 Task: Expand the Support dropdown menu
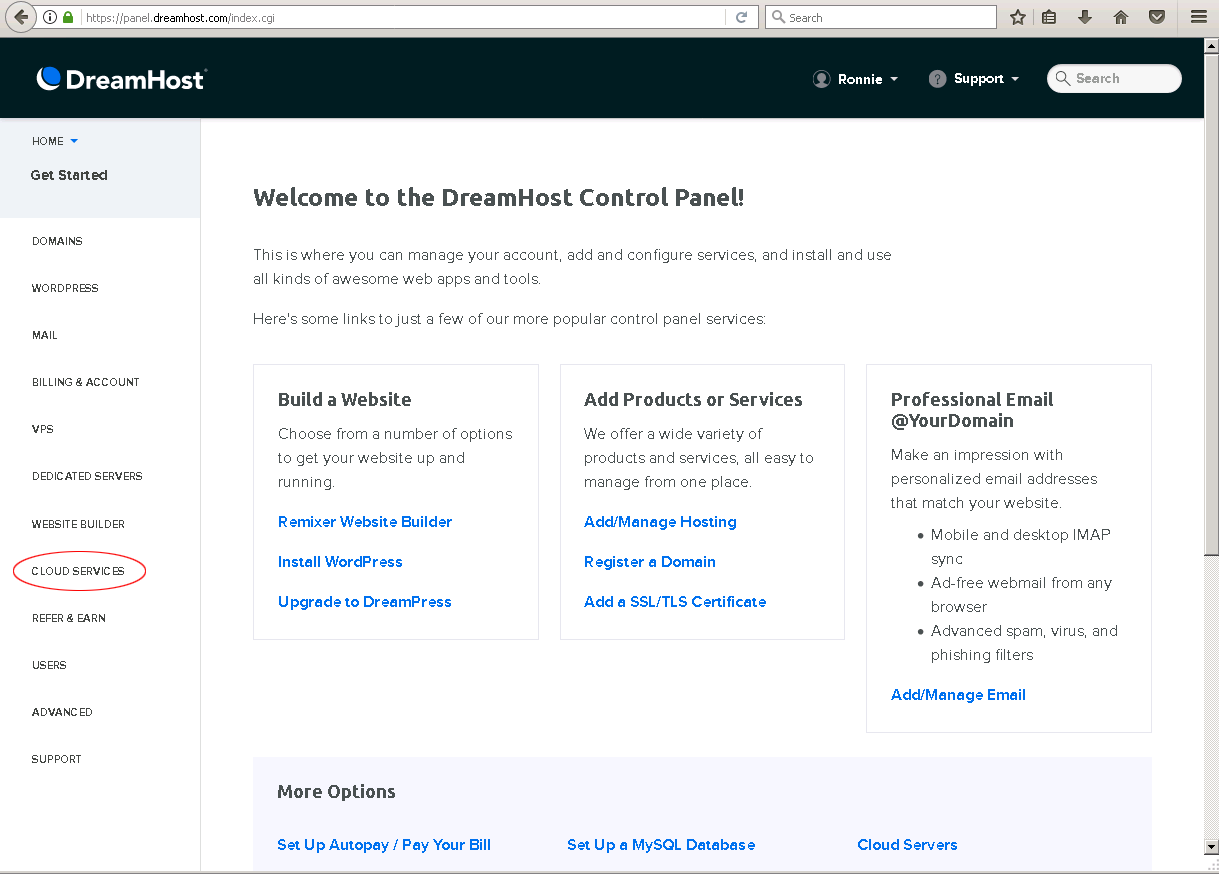1015,79
